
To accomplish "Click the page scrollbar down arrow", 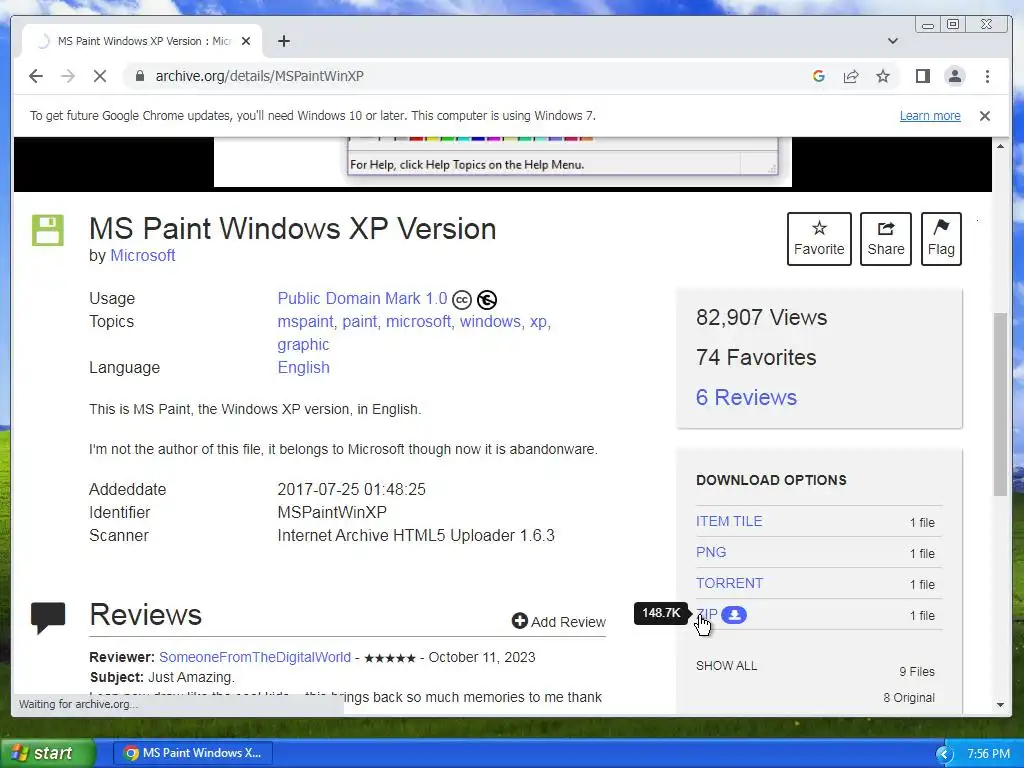I will pos(1000,705).
